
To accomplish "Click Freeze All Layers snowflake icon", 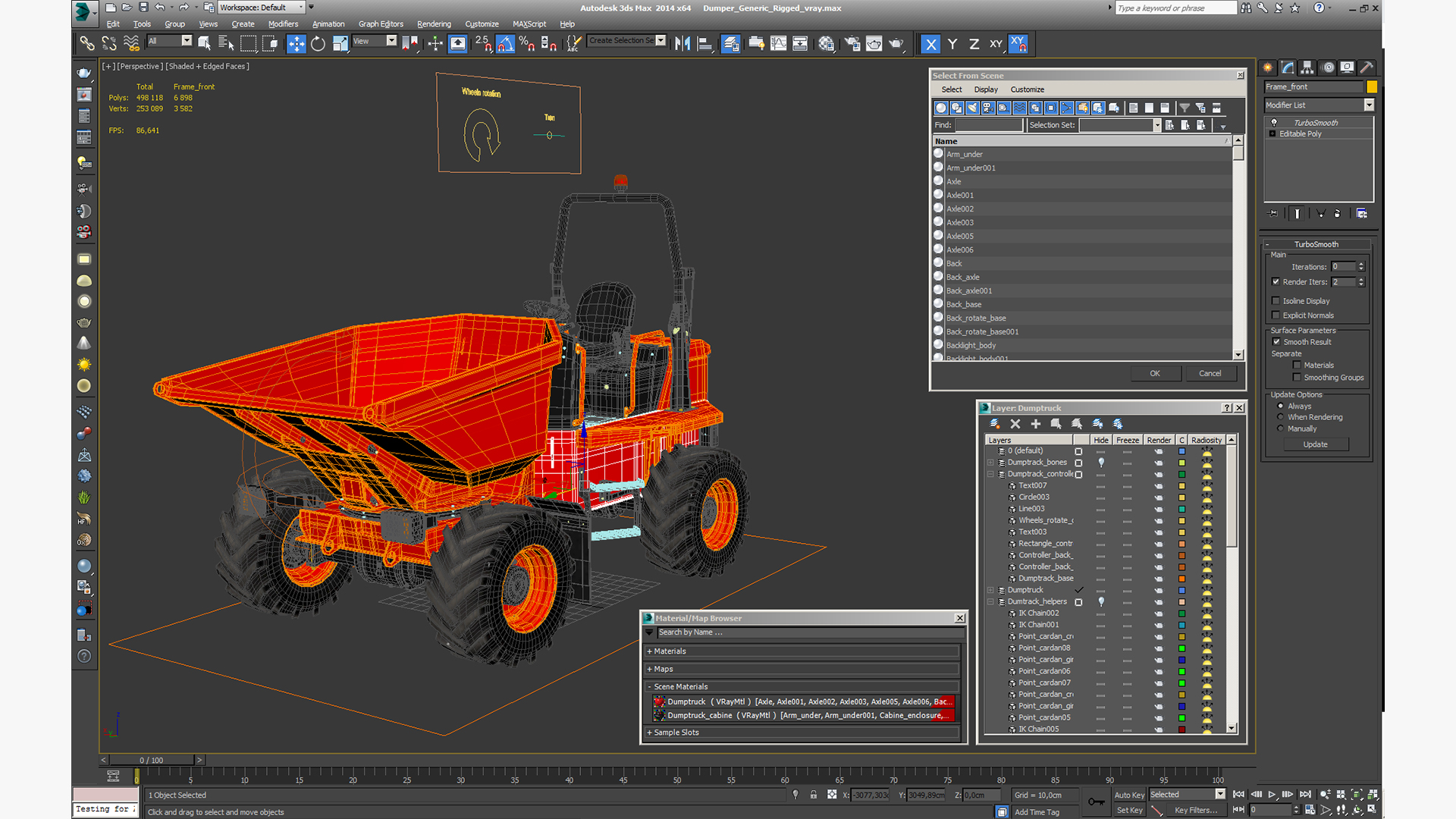I will tap(1118, 424).
